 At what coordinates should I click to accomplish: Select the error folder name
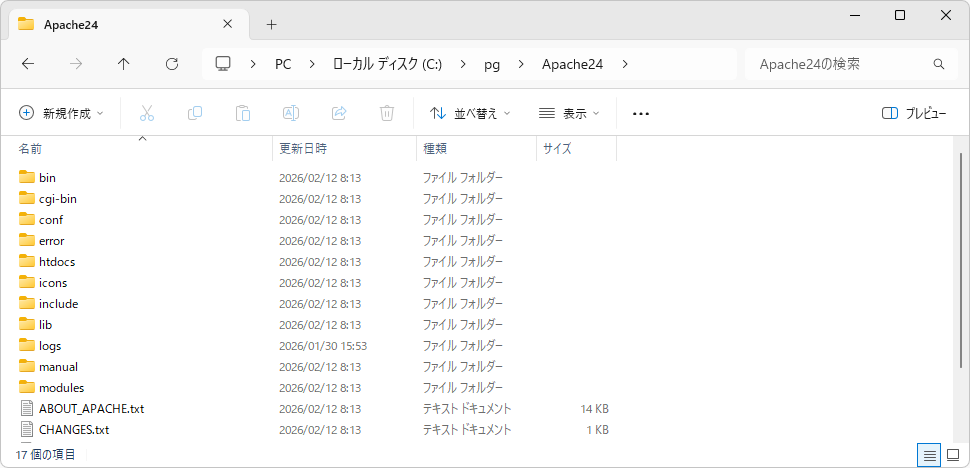(51, 240)
